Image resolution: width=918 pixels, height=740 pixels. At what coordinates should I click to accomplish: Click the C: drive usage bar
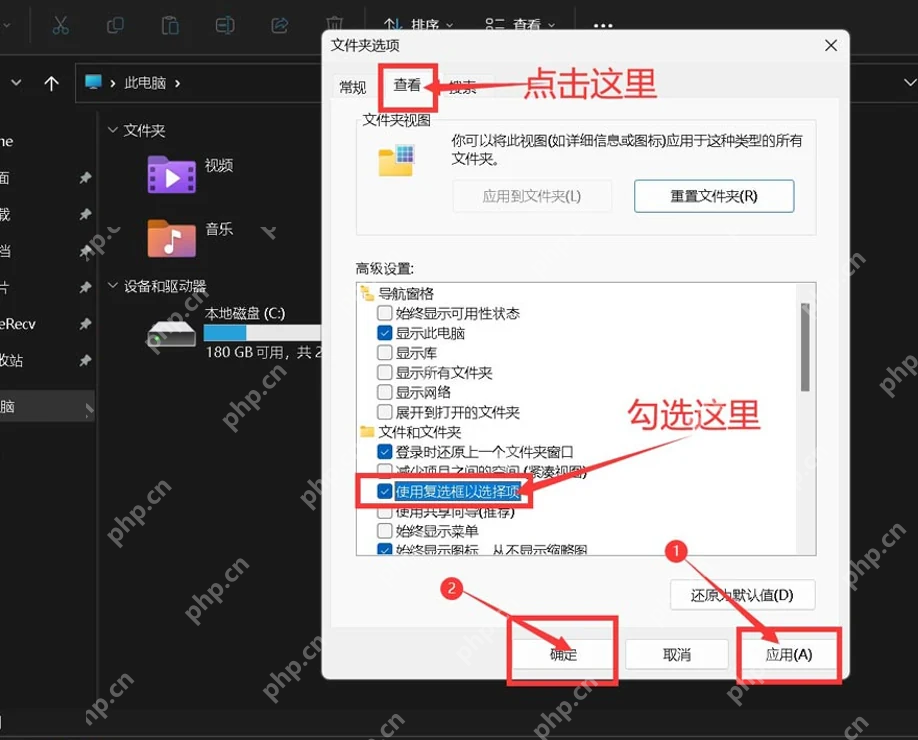click(262, 333)
